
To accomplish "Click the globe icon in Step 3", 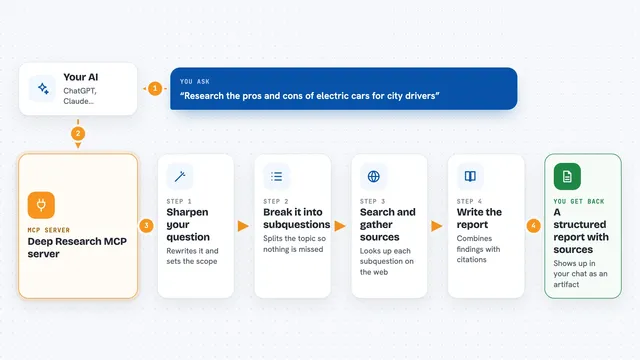I will [373, 176].
